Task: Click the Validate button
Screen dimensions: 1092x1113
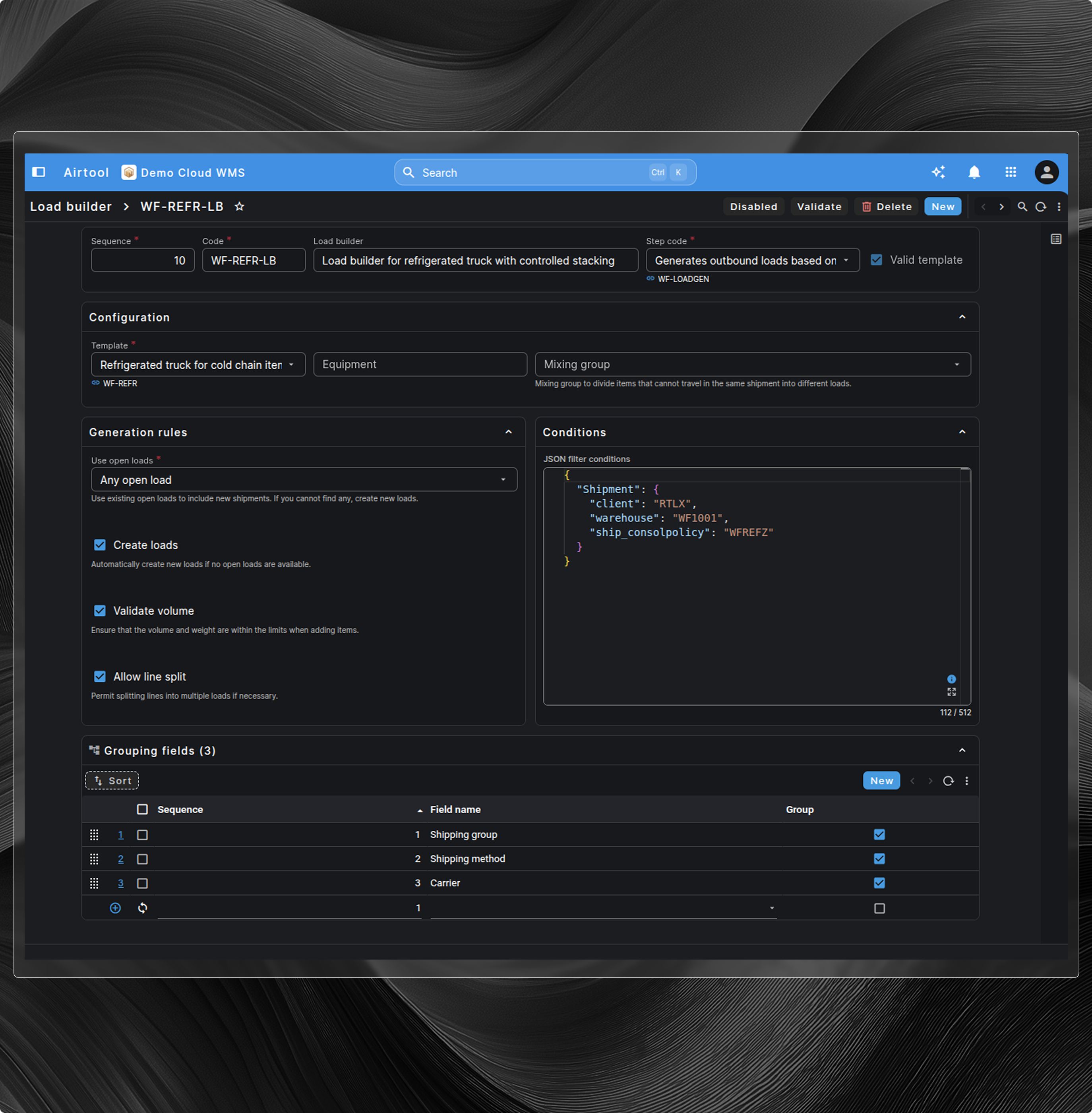Action: click(x=819, y=207)
